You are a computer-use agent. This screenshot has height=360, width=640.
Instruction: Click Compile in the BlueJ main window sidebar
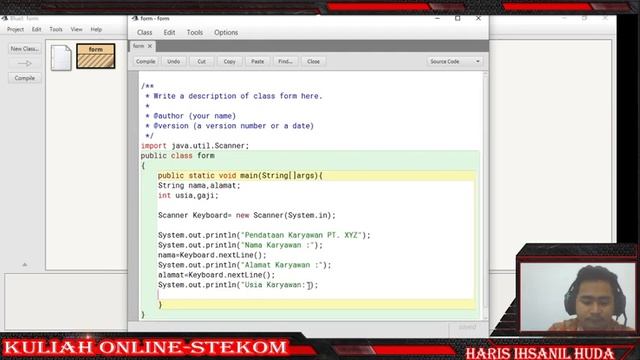24,78
